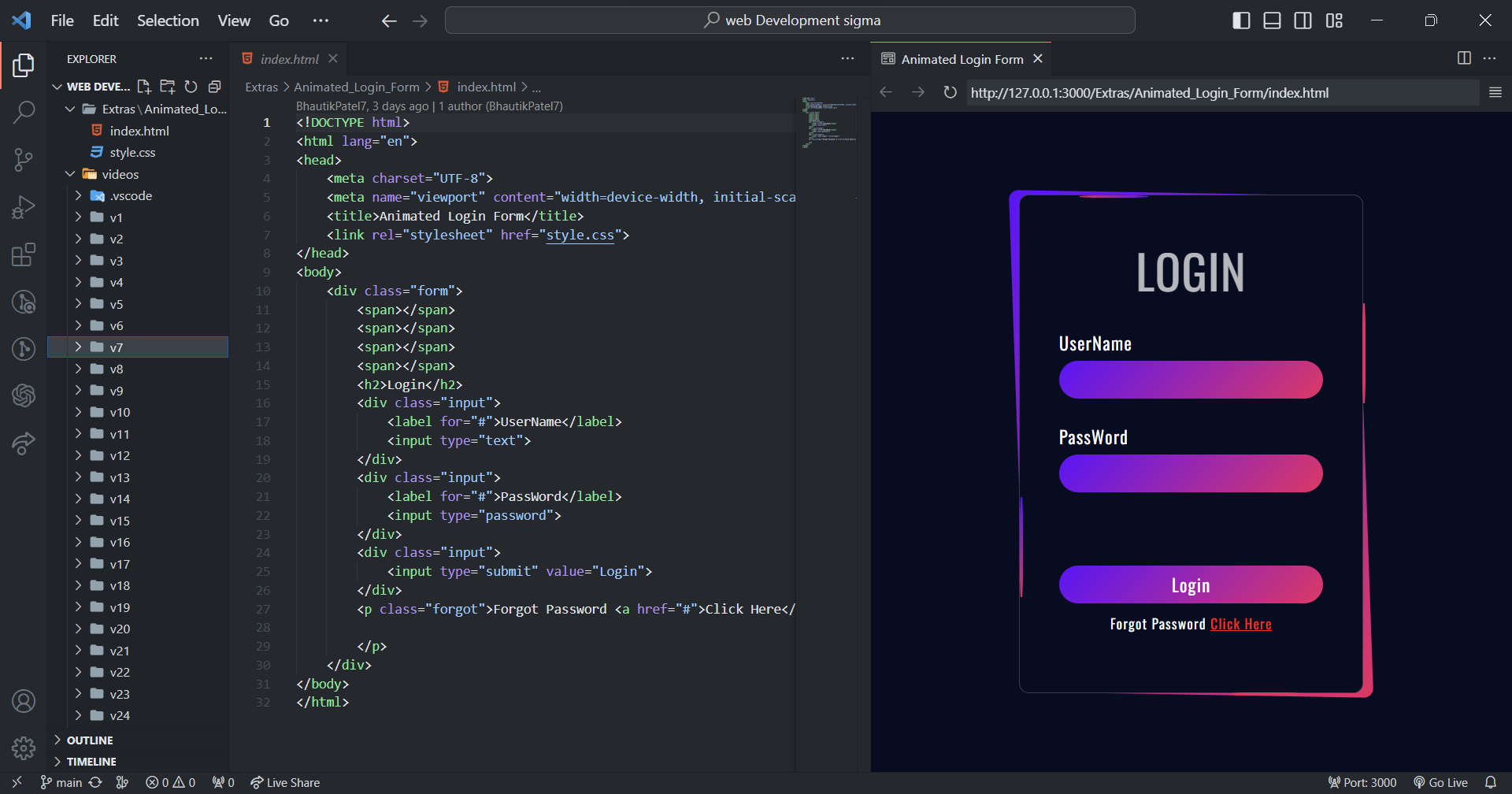This screenshot has height=794, width=1512.
Task: Open the Selection menu
Action: 168,20
